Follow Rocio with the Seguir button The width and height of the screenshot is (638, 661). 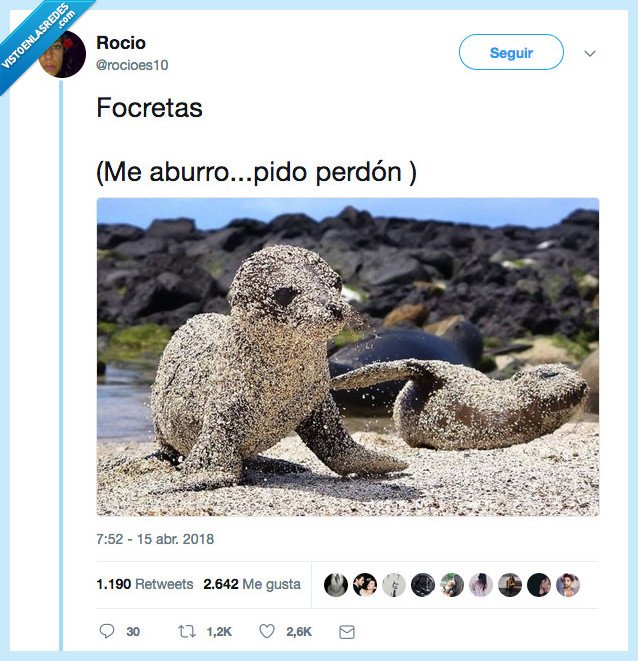[x=511, y=52]
